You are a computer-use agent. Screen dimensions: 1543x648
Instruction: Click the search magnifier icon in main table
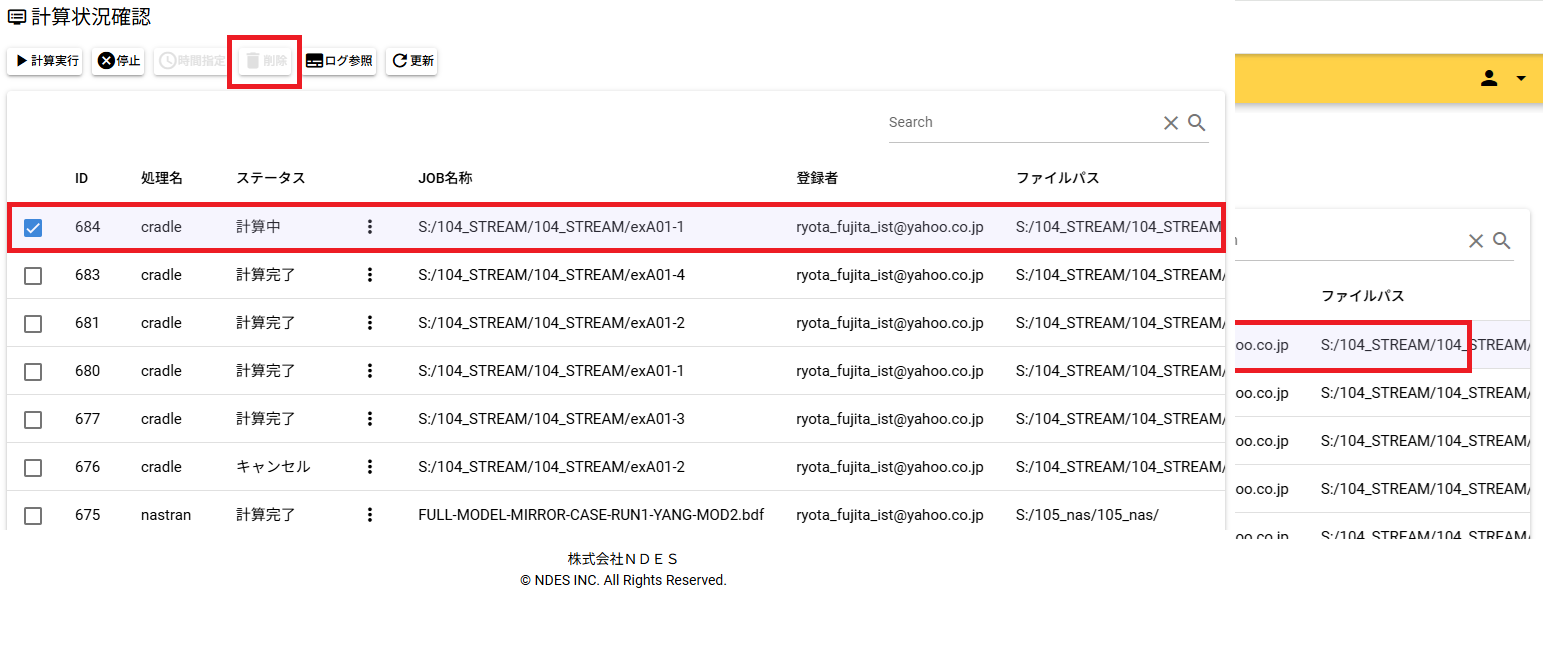pos(1196,123)
